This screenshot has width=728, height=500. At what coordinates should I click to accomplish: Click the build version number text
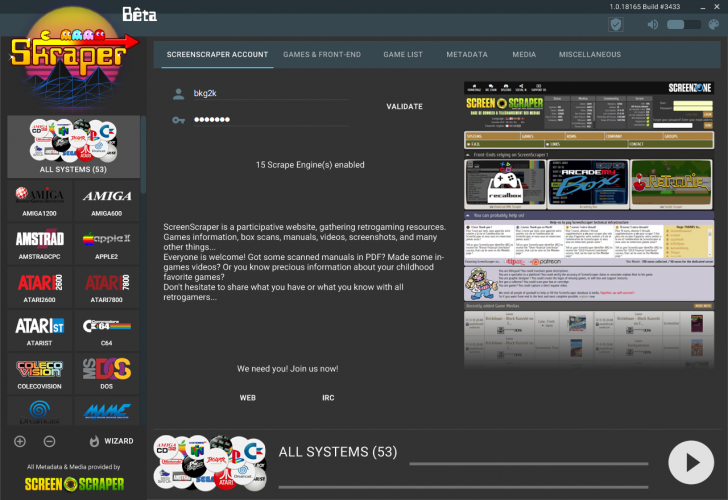(x=644, y=6)
